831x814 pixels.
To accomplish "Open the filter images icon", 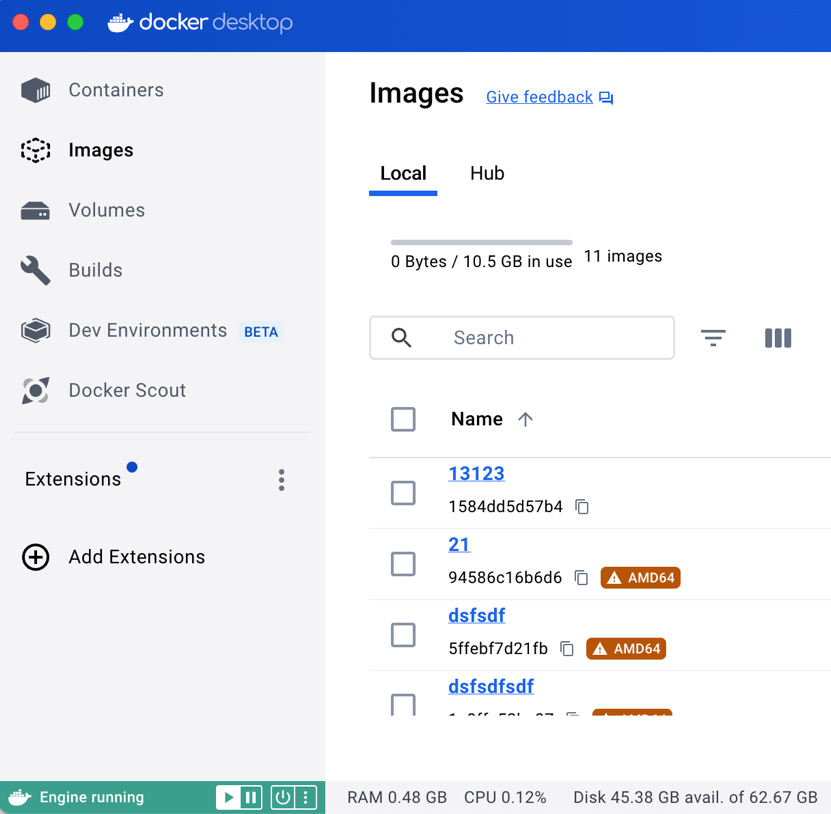I will pyautogui.click(x=713, y=338).
